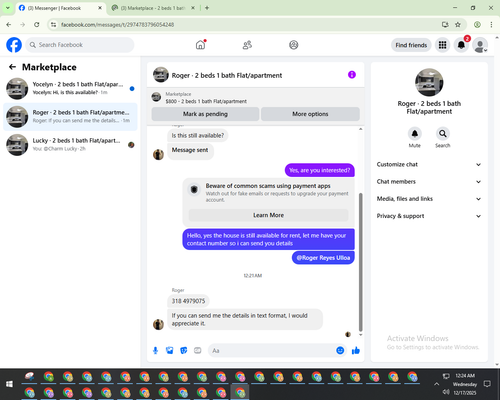This screenshot has width=500, height=400.
Task: Open the Chrome profile icon in toolbar
Action: [477, 25]
